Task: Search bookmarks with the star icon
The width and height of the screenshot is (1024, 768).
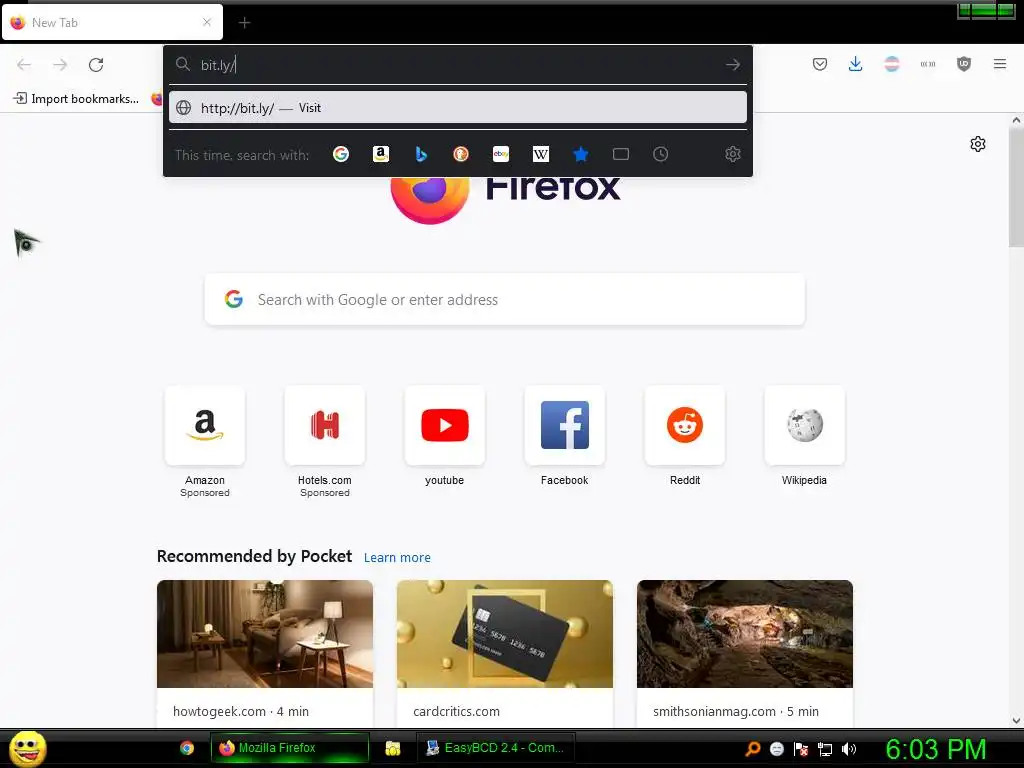Action: point(581,154)
